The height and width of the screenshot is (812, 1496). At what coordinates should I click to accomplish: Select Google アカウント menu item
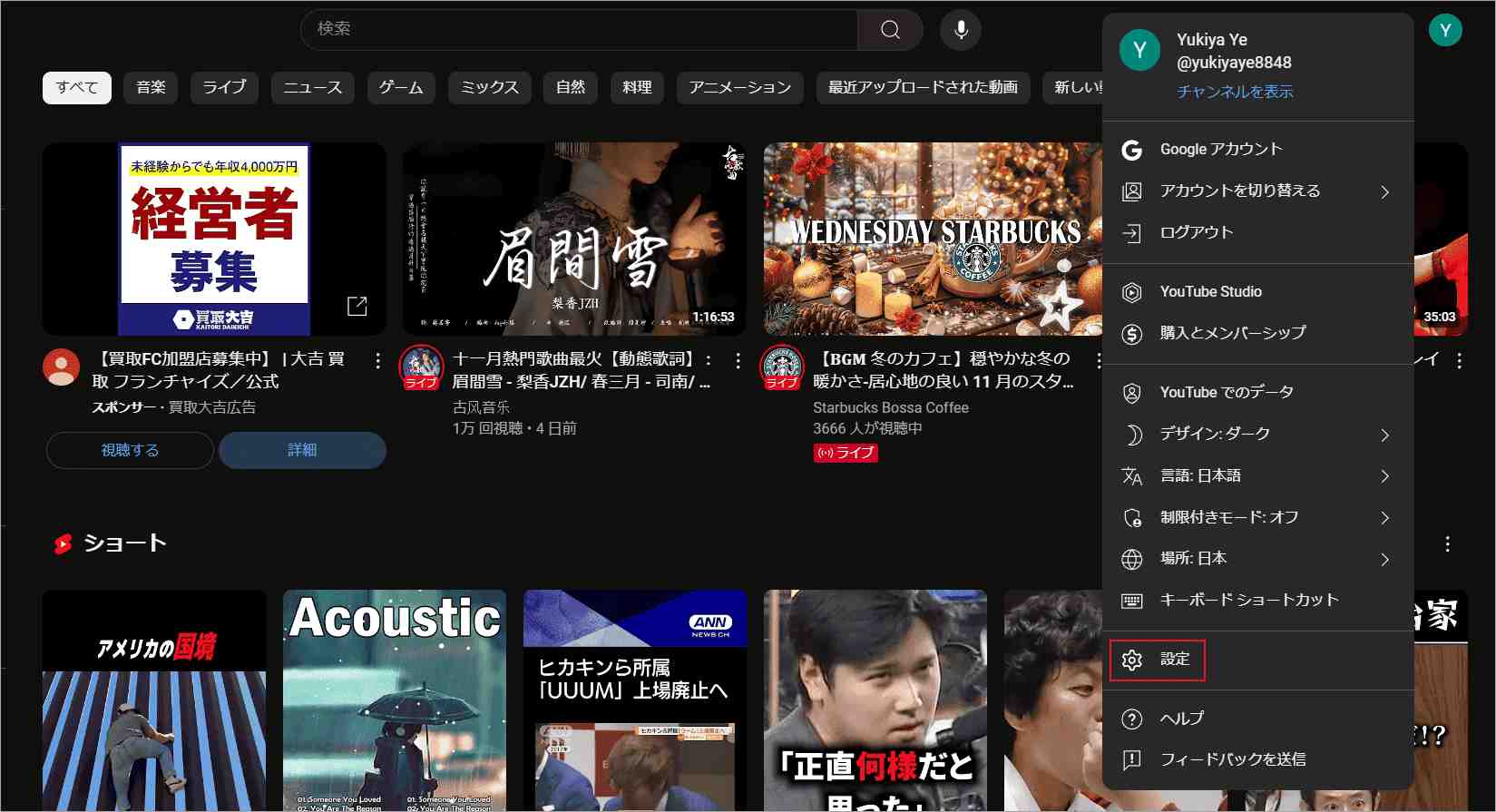click(x=1257, y=150)
